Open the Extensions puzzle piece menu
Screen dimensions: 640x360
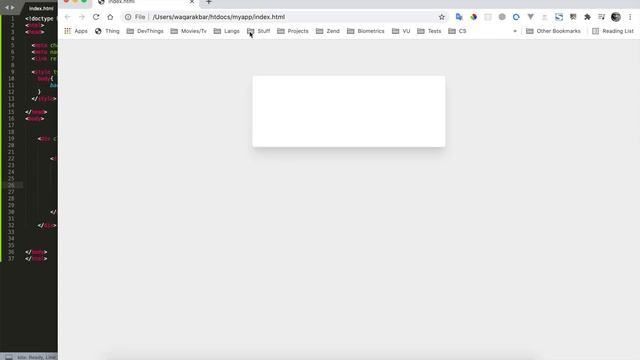click(x=587, y=17)
